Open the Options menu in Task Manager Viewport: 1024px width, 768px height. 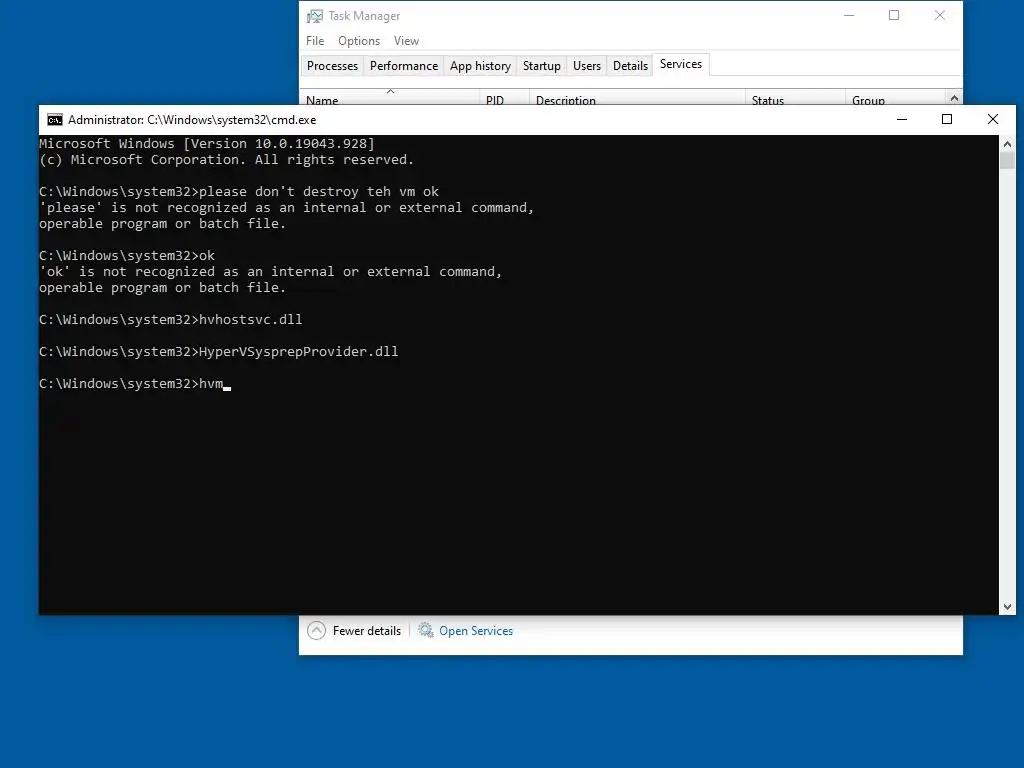pyautogui.click(x=359, y=40)
